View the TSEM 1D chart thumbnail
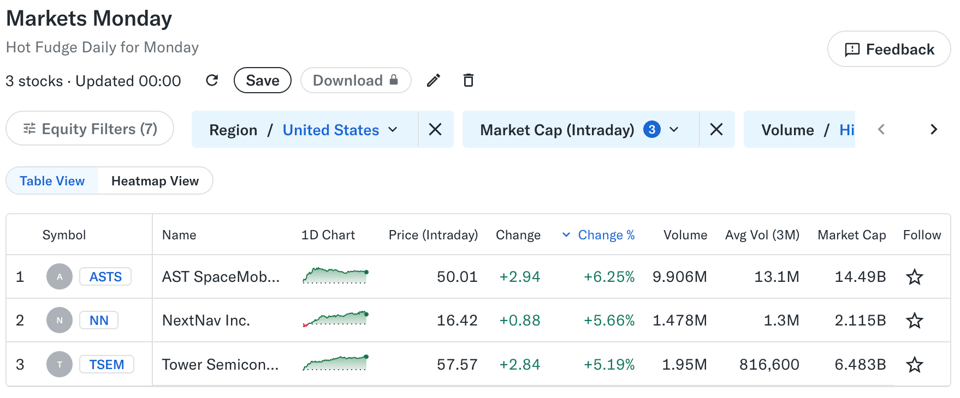This screenshot has width=960, height=398. [336, 363]
